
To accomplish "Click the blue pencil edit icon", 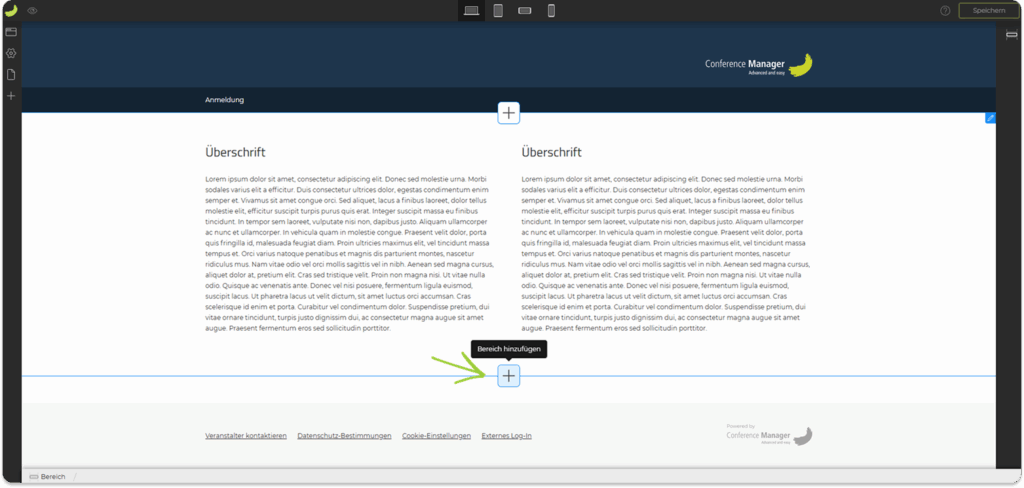I will click(x=990, y=118).
